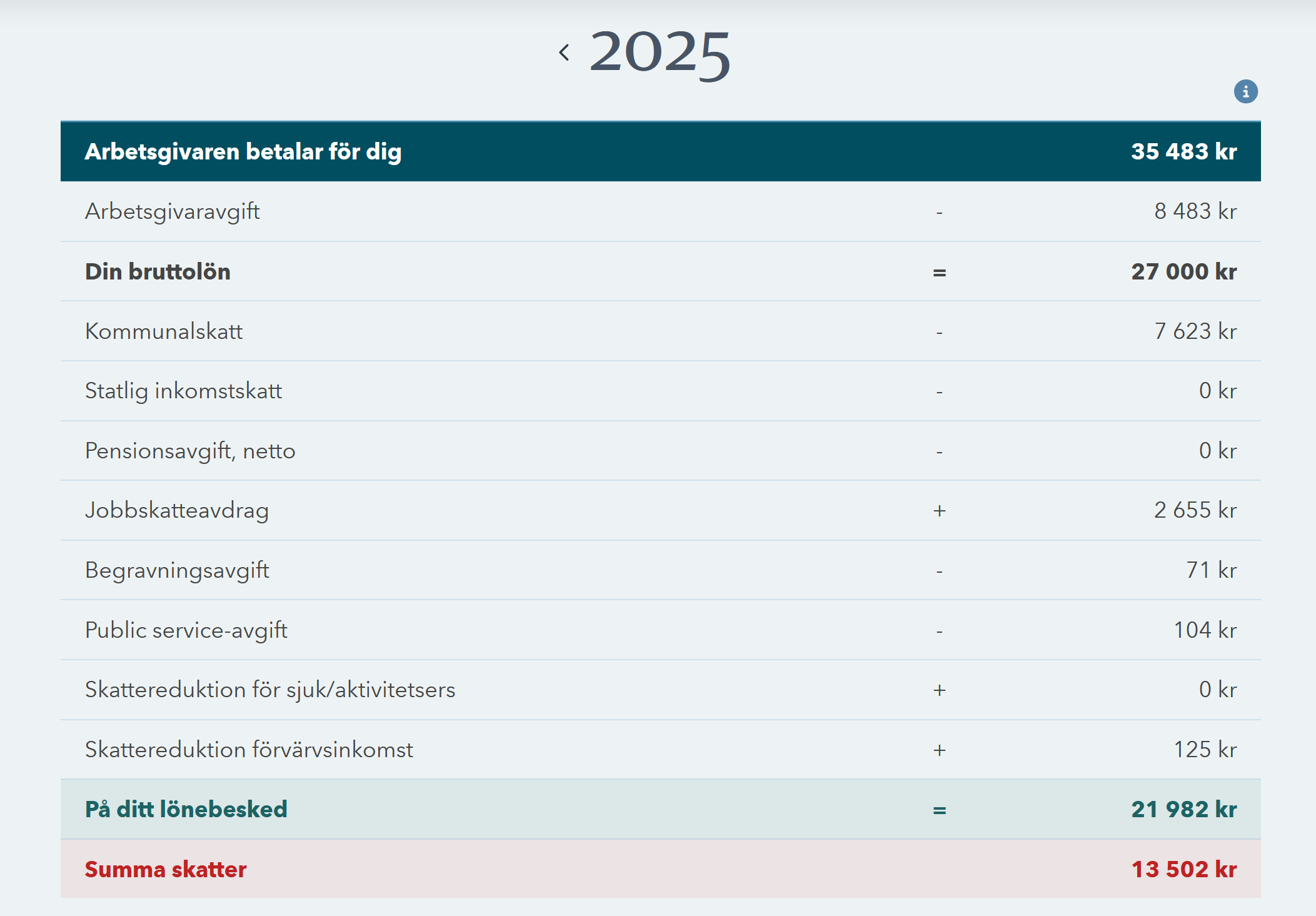Click the 'Pensionsavgift, netto' label
The width and height of the screenshot is (1316, 916).
pyautogui.click(x=190, y=451)
